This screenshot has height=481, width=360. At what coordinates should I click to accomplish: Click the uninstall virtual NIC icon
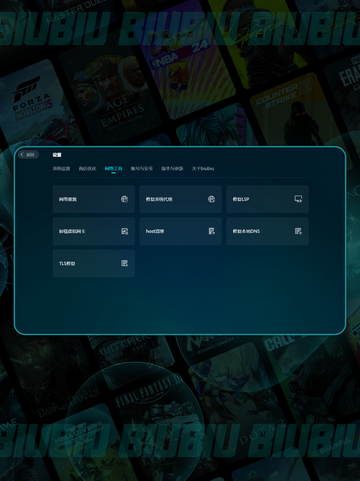pos(124,231)
